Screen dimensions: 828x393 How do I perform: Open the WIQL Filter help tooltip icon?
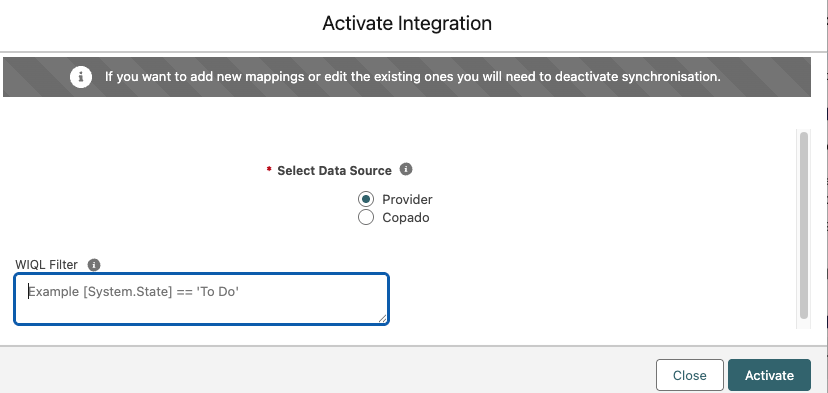point(94,265)
